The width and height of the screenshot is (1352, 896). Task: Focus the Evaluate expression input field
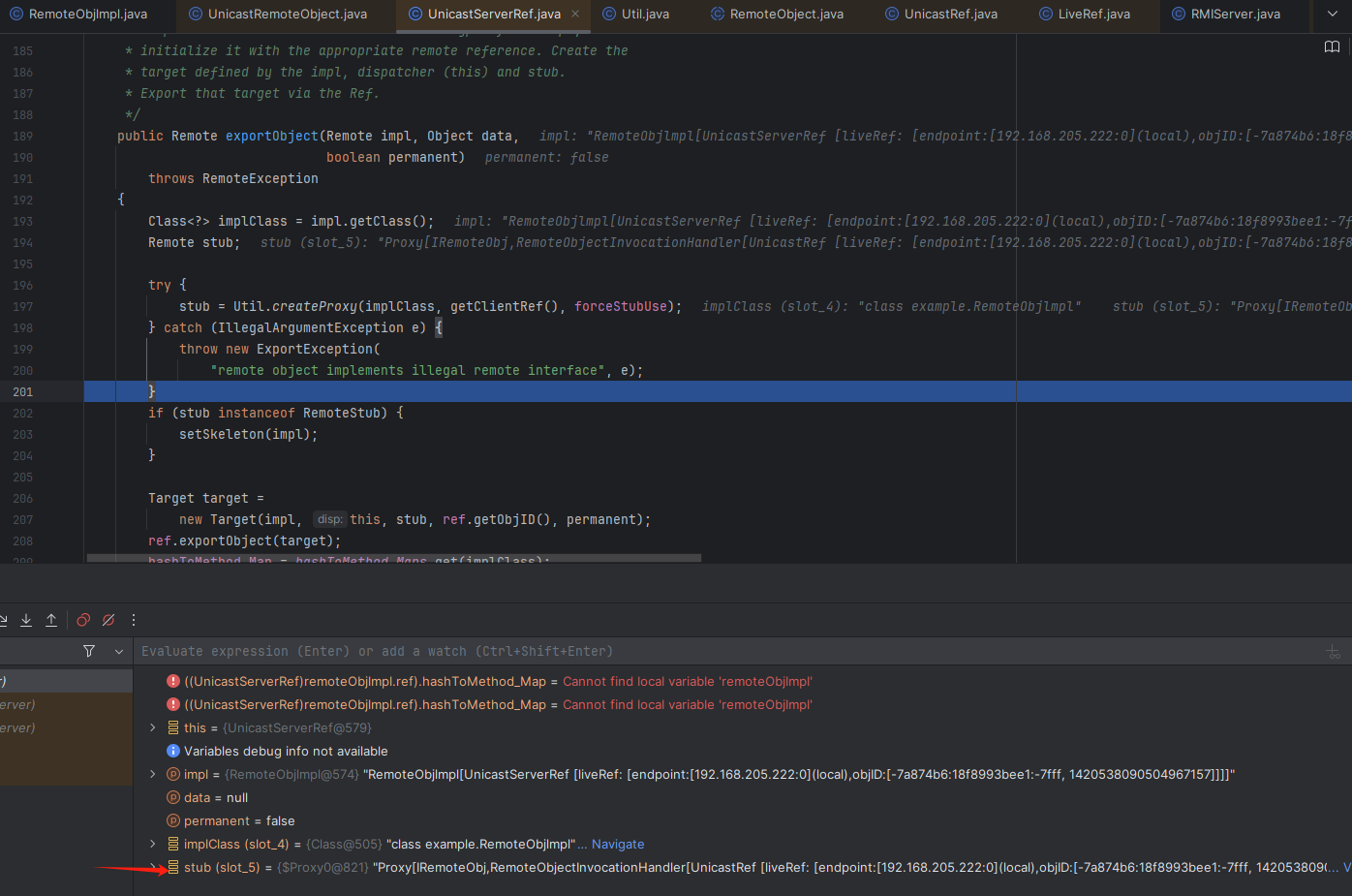coord(726,651)
